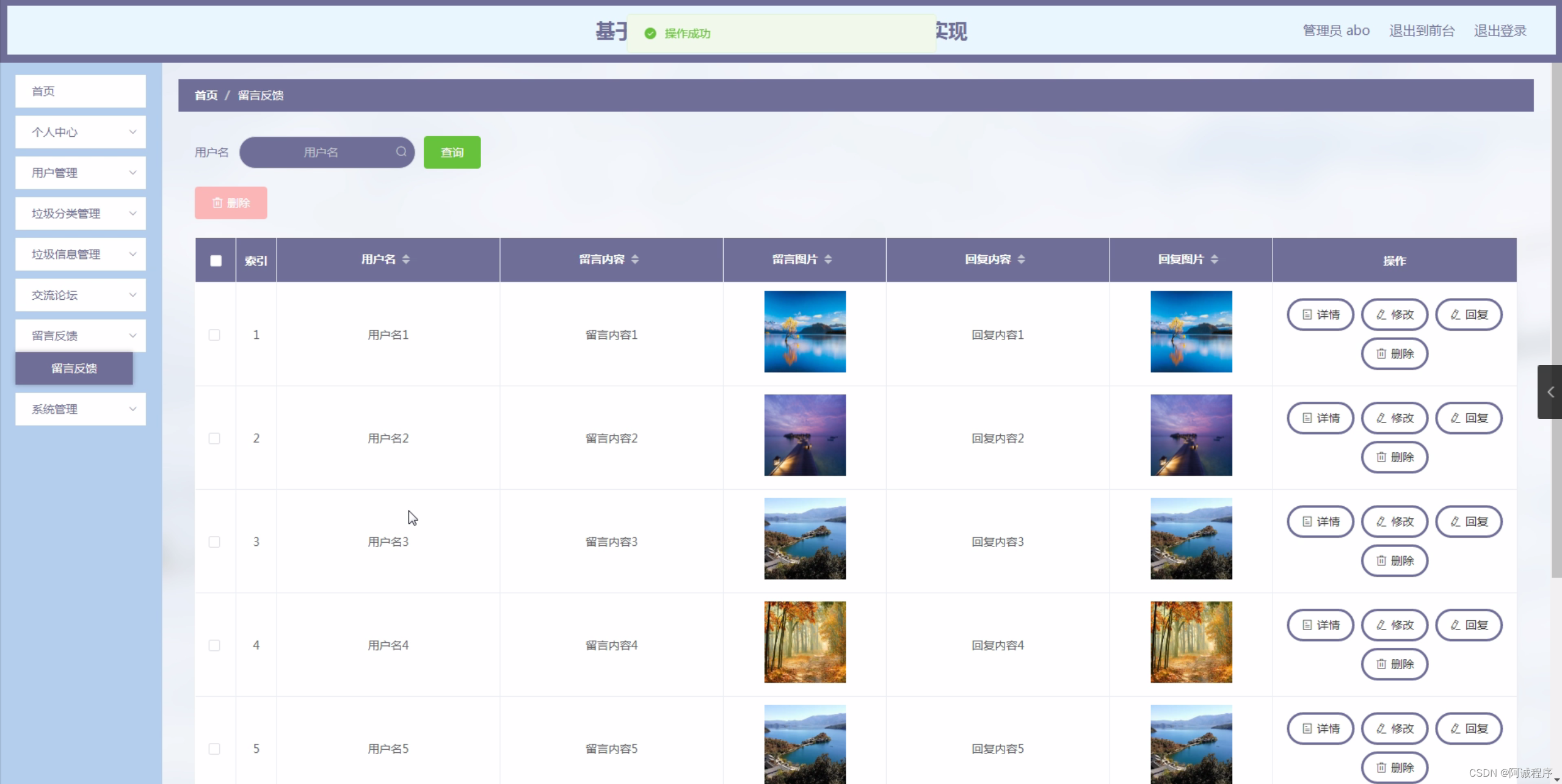Toggle the select-all checkbox in table header

click(x=216, y=261)
